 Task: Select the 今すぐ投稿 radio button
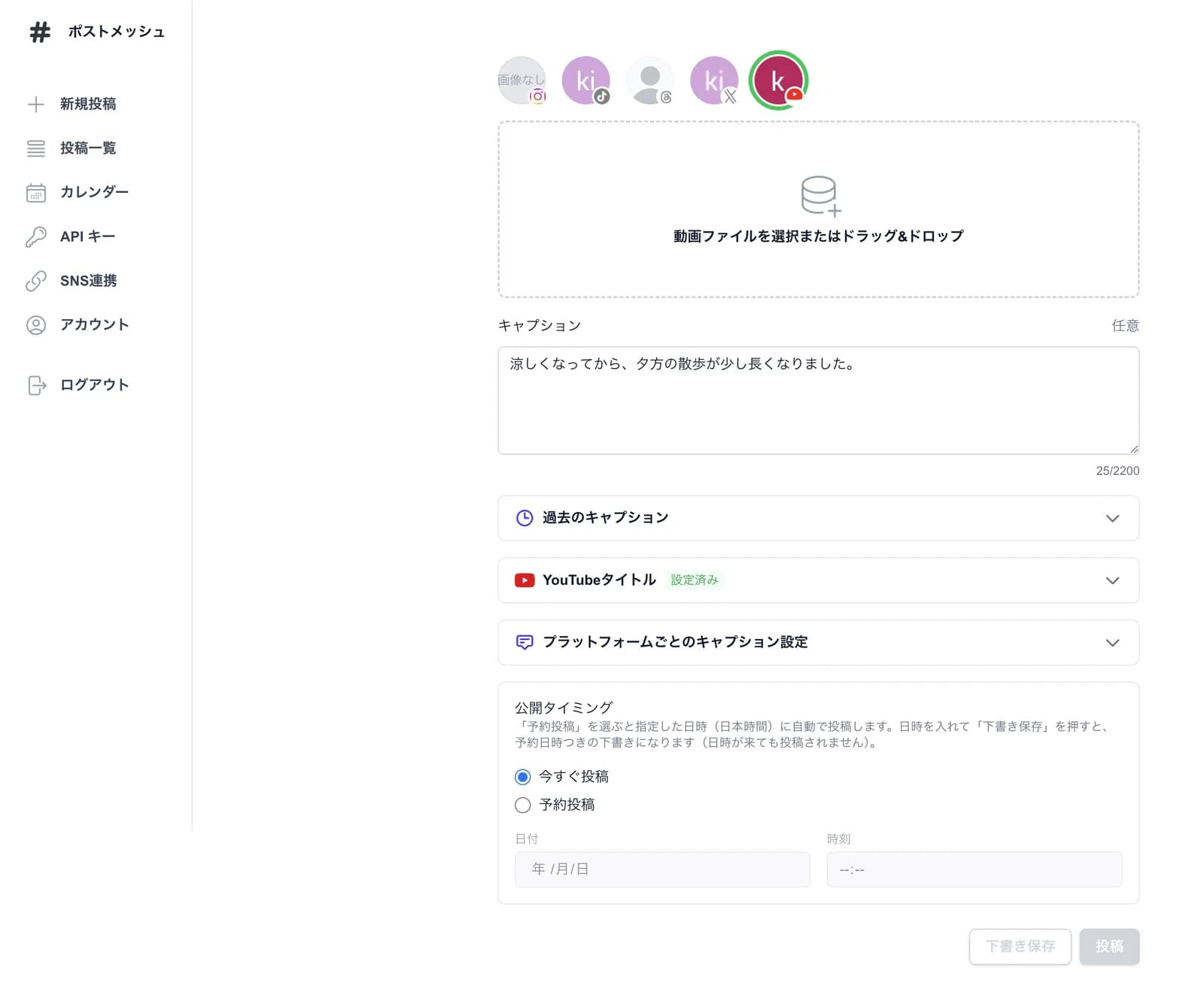523,777
